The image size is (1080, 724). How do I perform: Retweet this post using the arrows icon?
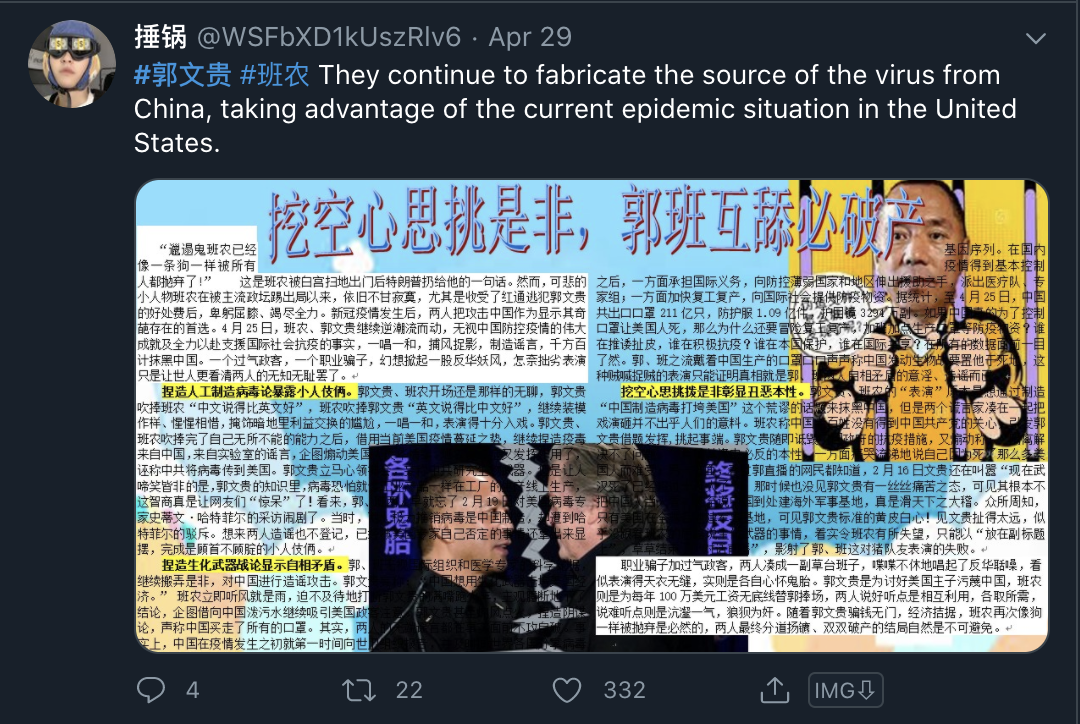[359, 690]
